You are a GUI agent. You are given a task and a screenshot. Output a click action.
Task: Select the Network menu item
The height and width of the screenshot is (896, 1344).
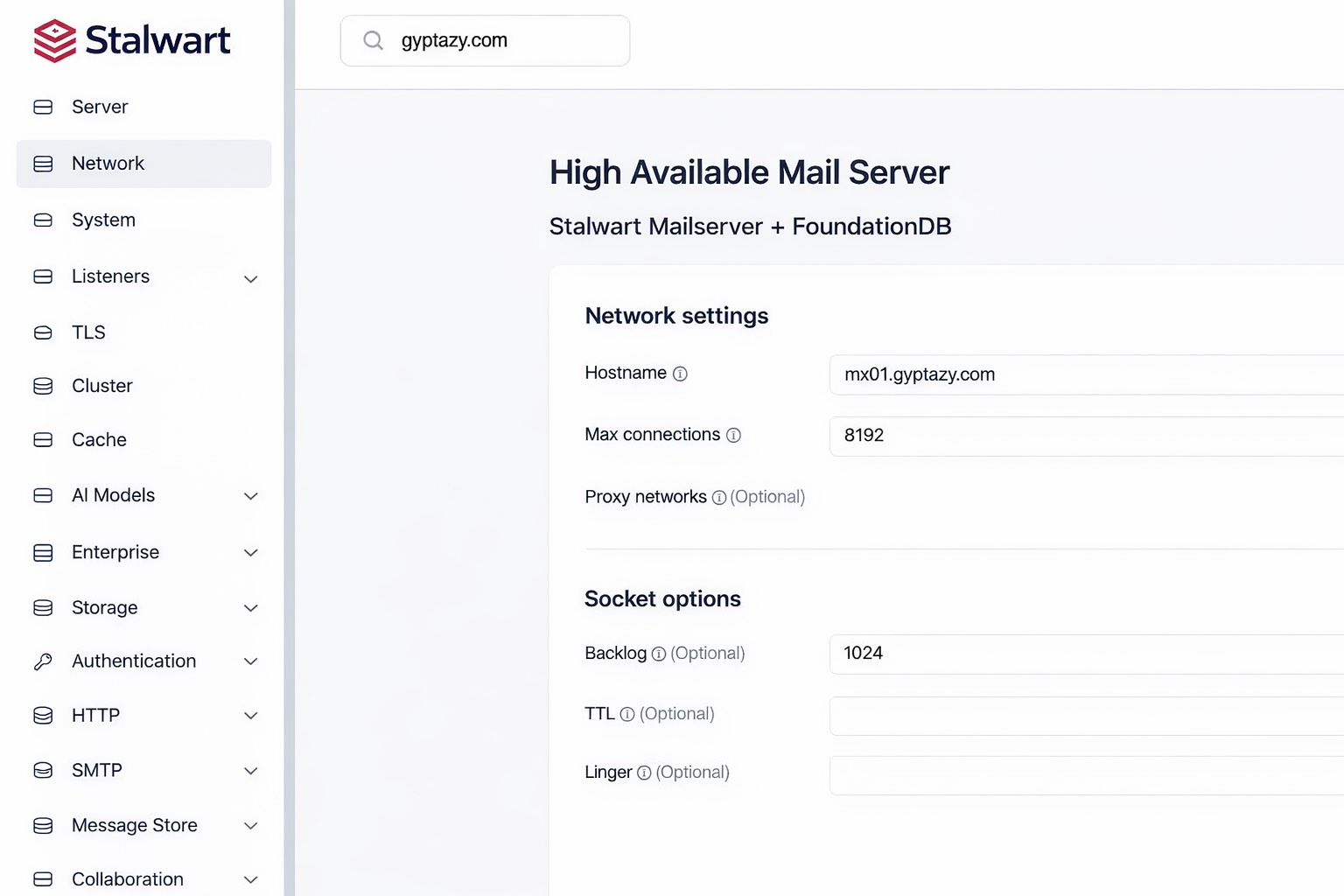tap(144, 164)
